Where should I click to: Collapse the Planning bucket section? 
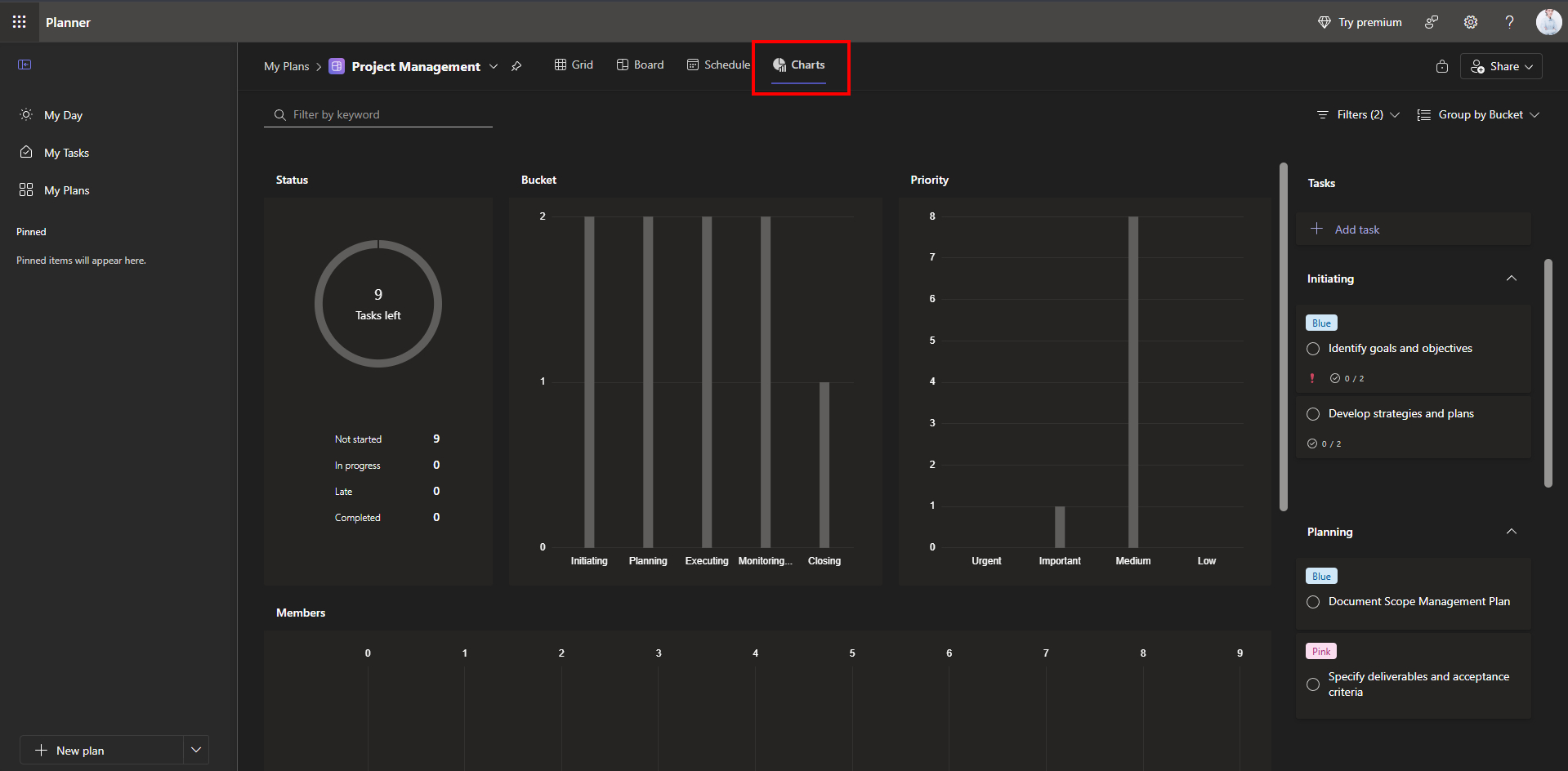(1512, 532)
